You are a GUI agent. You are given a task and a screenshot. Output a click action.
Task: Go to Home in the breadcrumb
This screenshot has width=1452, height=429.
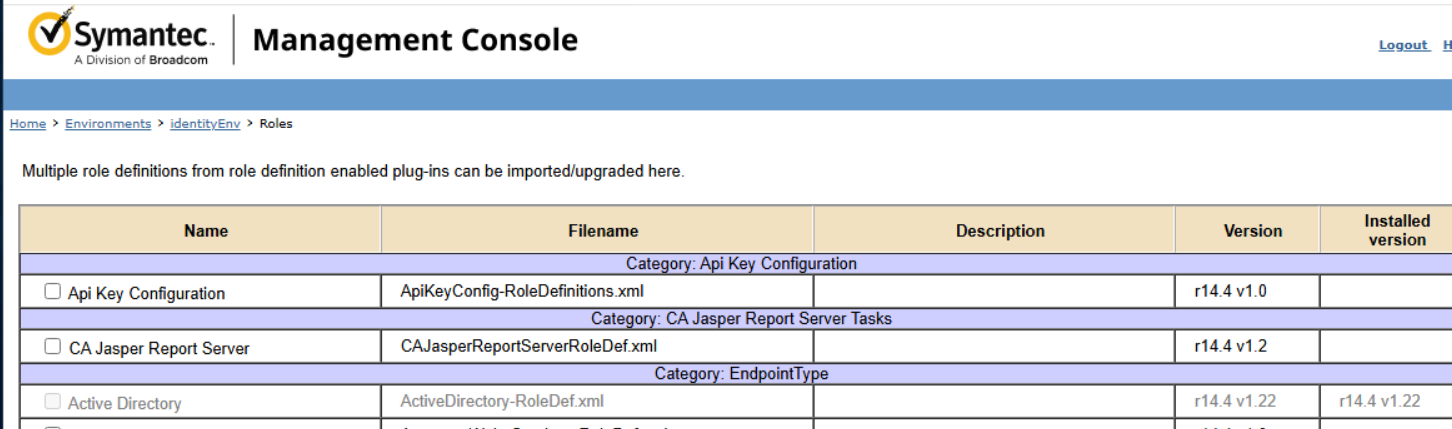click(28, 124)
